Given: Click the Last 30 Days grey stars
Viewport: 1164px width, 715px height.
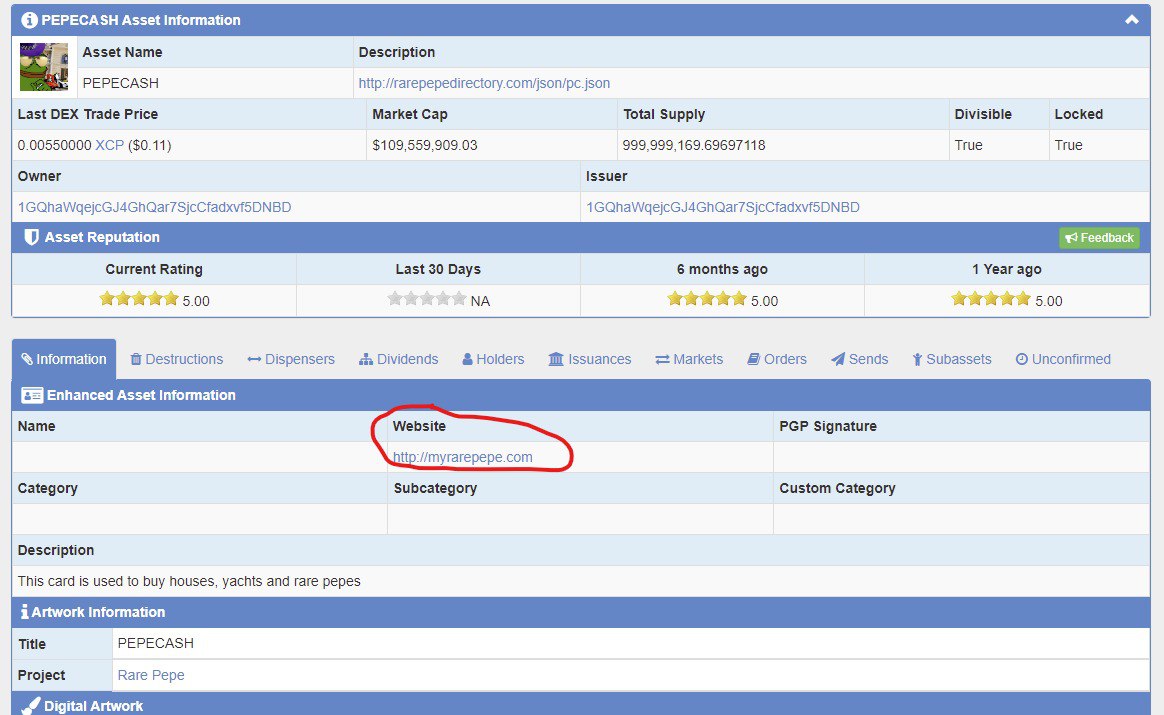Looking at the screenshot, I should point(427,298).
